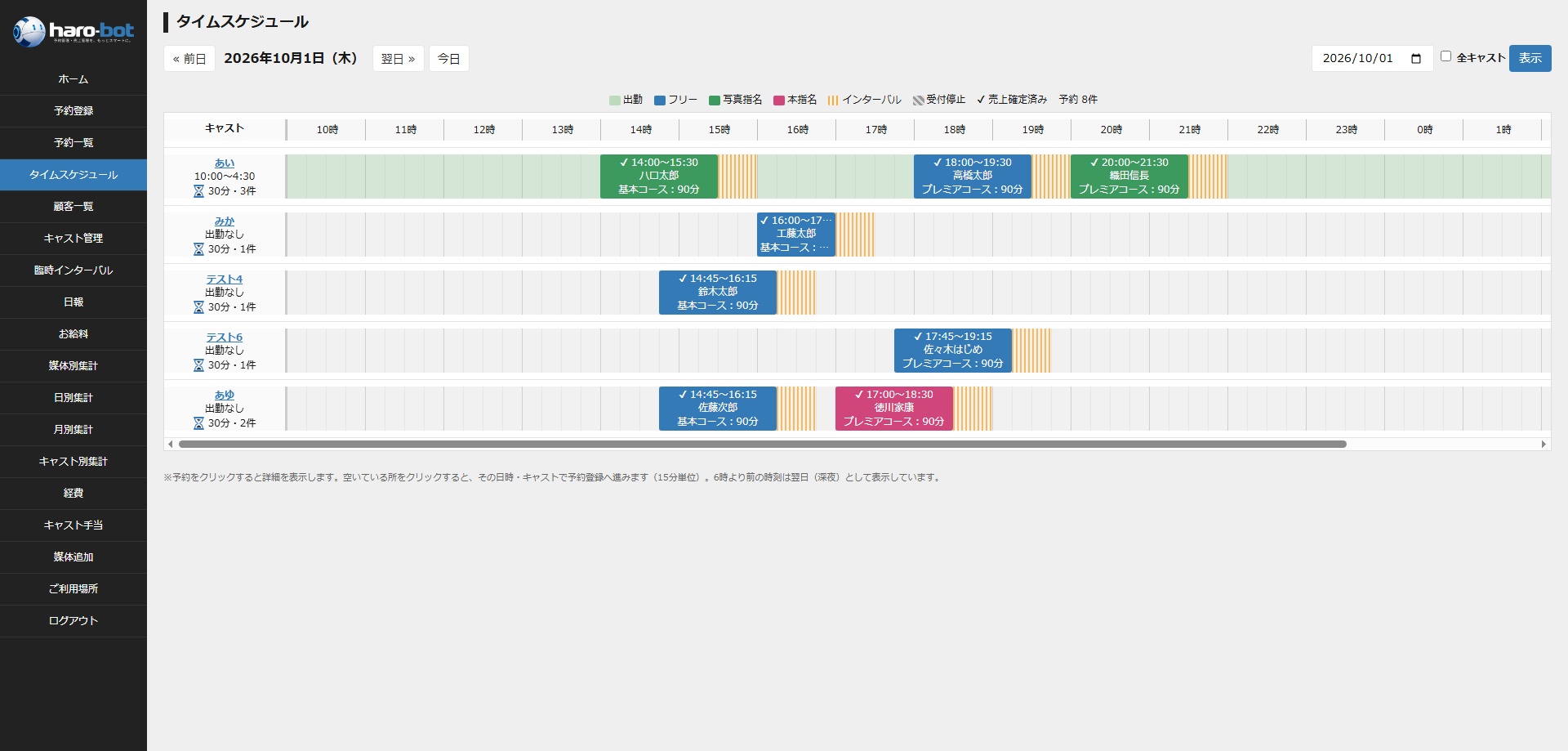Click the 本指名 pink legend swatch

tap(779, 101)
